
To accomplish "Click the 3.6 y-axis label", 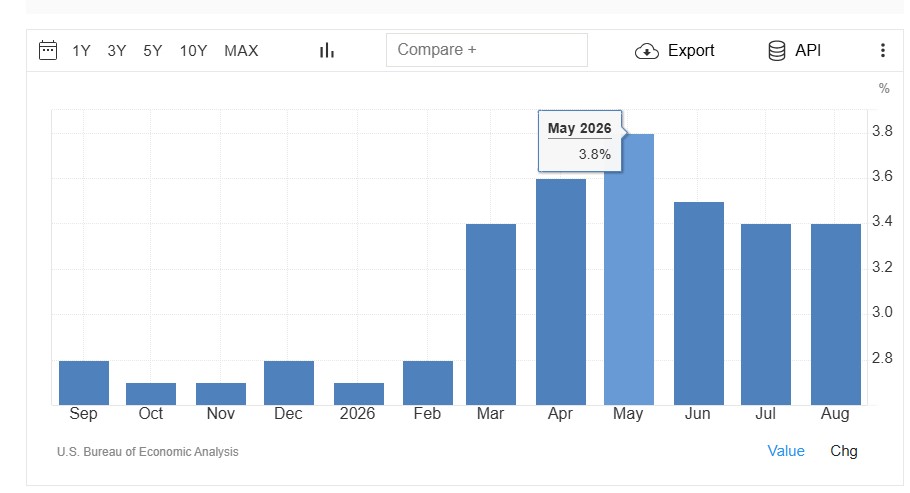I will coord(882,176).
